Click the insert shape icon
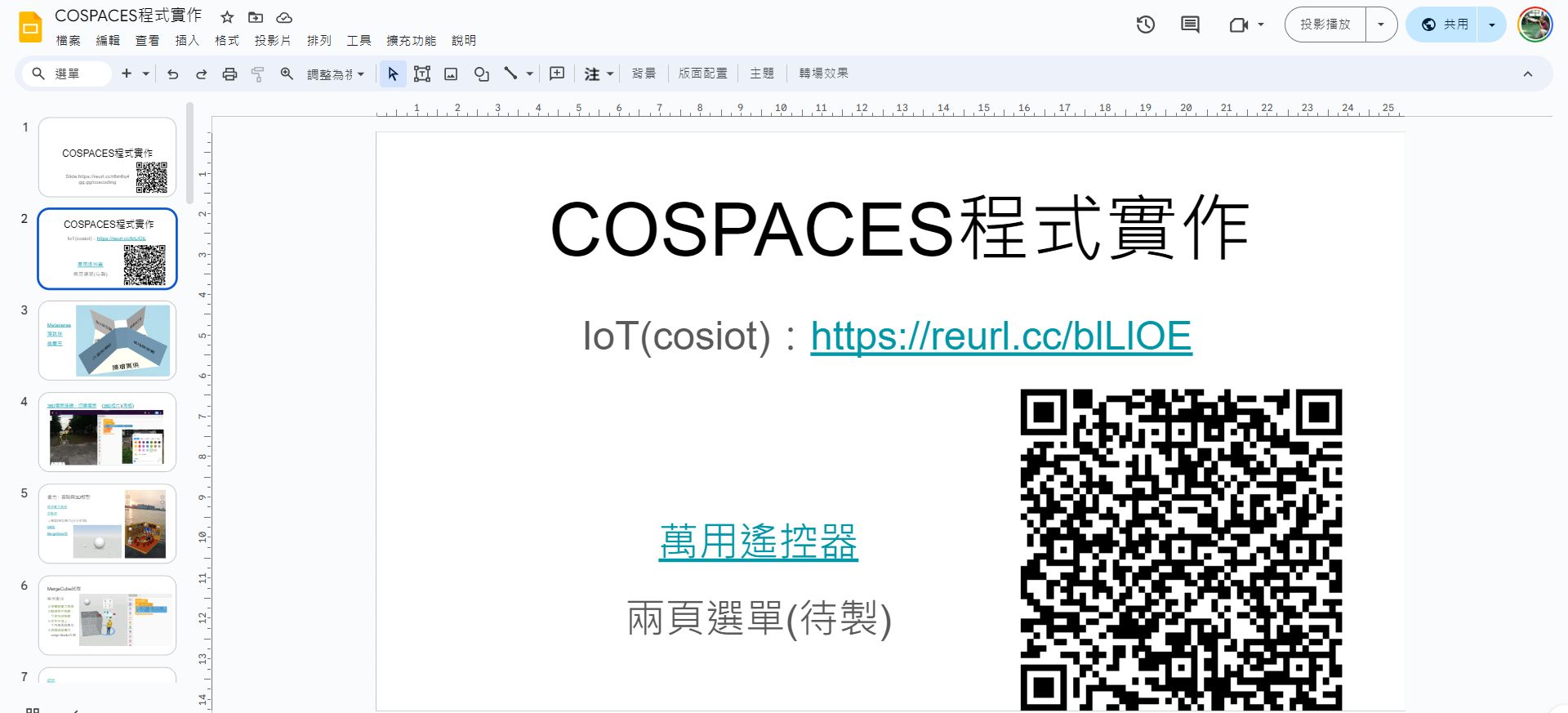The image size is (1568, 713). coord(482,74)
